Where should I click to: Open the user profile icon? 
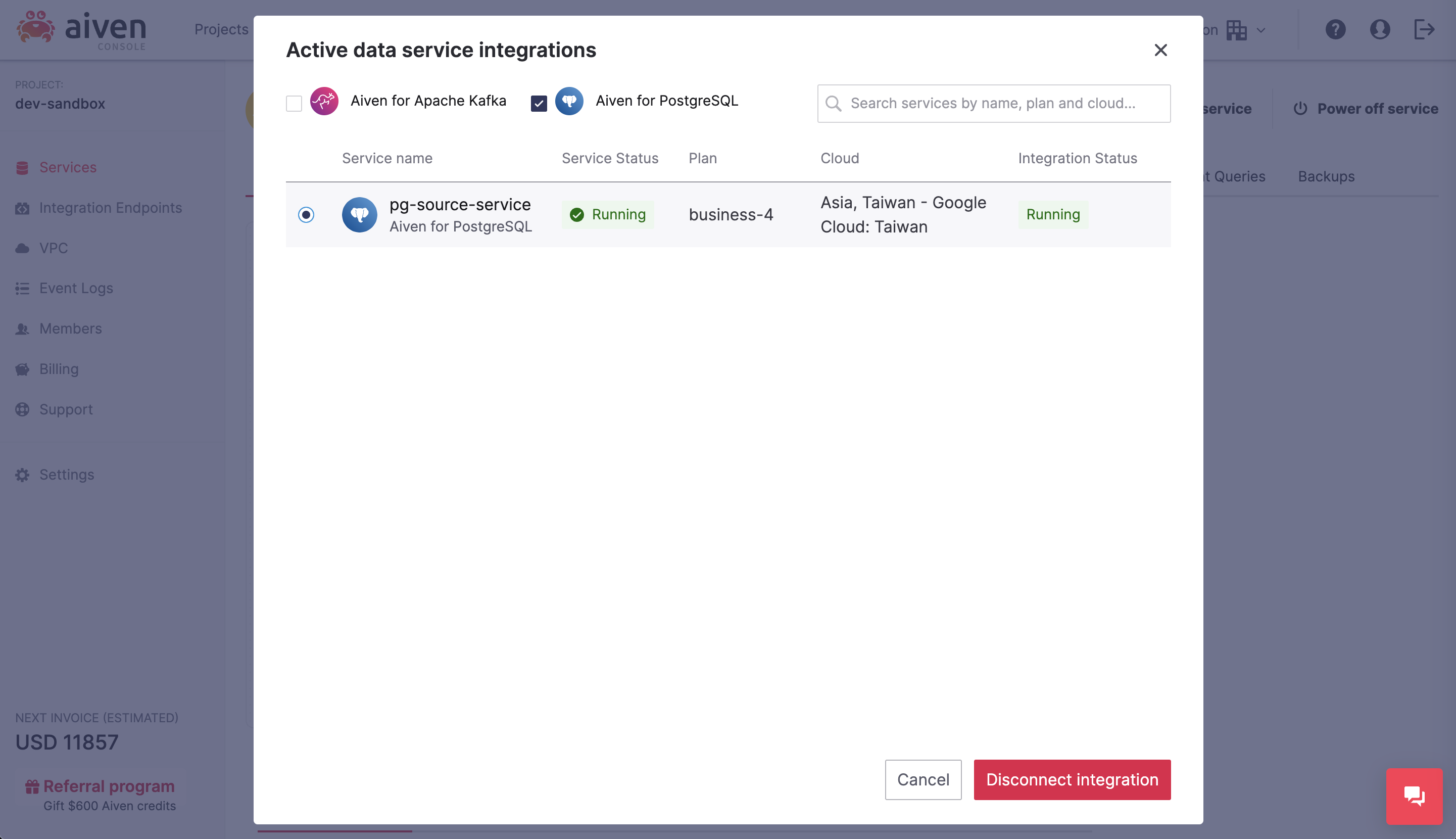tap(1379, 29)
